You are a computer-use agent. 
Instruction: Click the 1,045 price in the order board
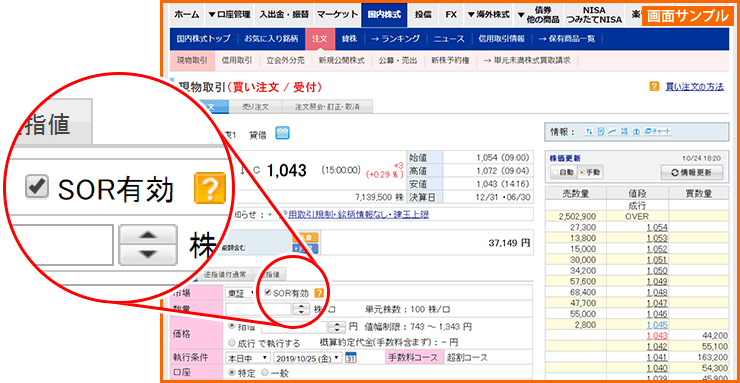[657, 325]
